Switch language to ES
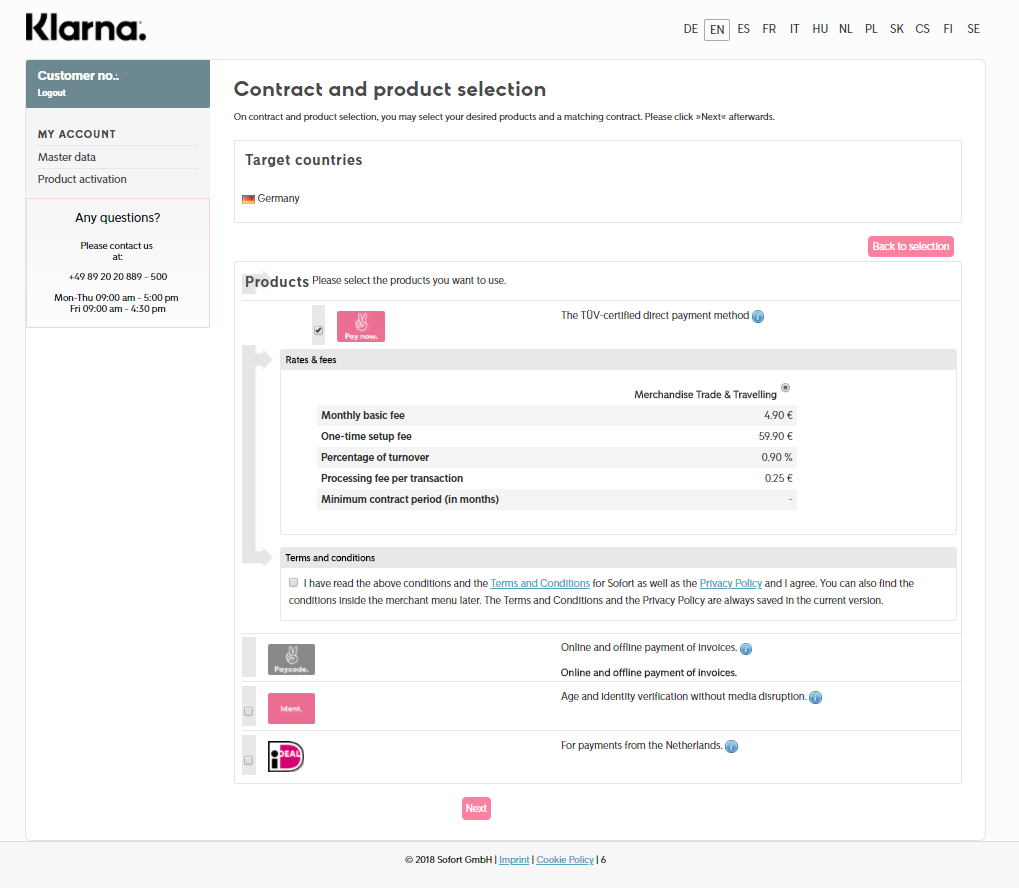 (x=743, y=29)
